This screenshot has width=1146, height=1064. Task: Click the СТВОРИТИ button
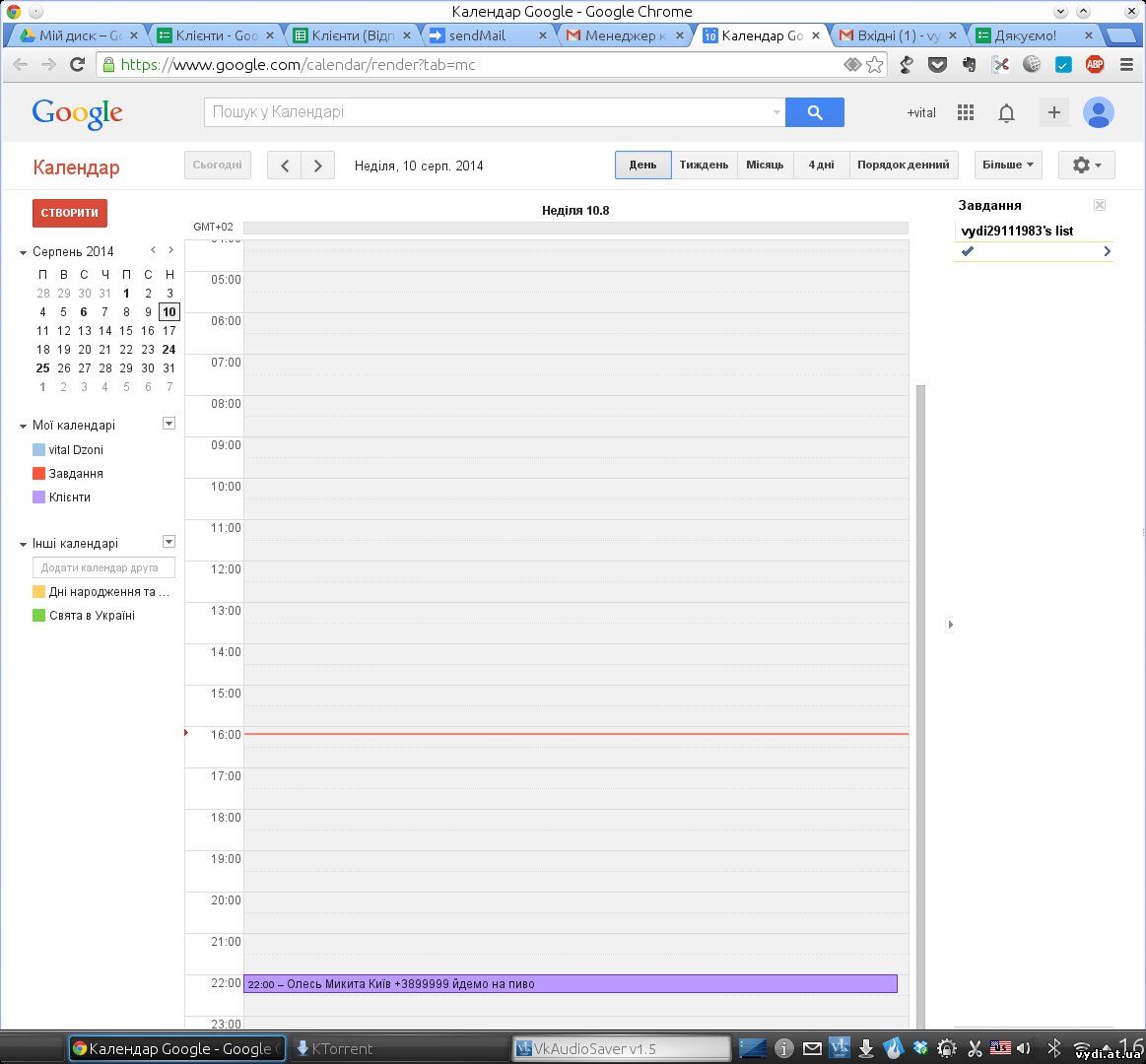point(69,213)
